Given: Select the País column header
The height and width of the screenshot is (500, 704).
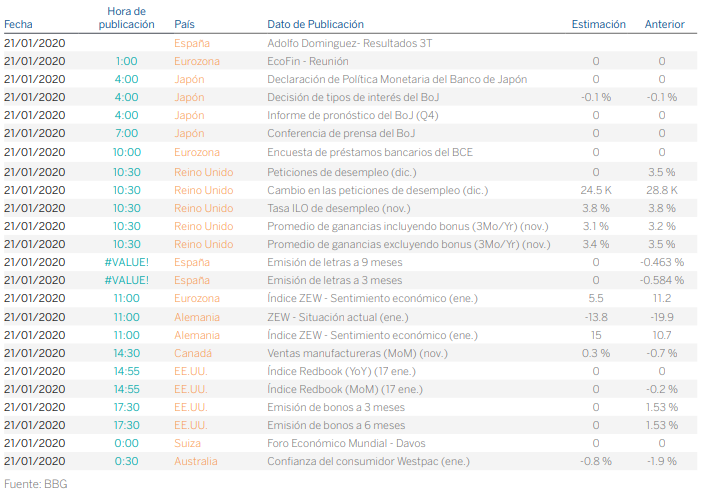Looking at the screenshot, I should 184,24.
